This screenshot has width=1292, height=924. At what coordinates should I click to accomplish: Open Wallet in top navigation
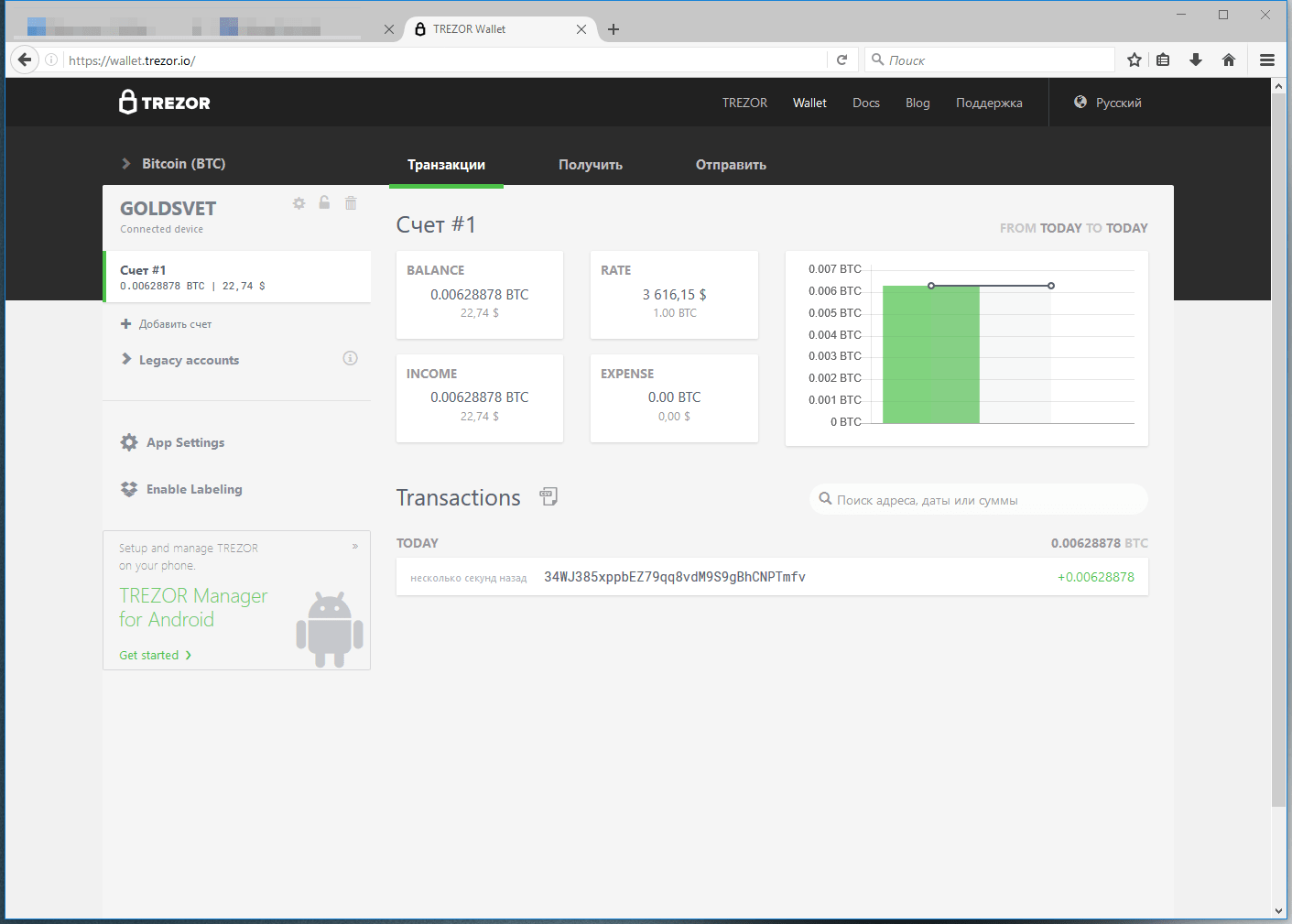click(809, 103)
